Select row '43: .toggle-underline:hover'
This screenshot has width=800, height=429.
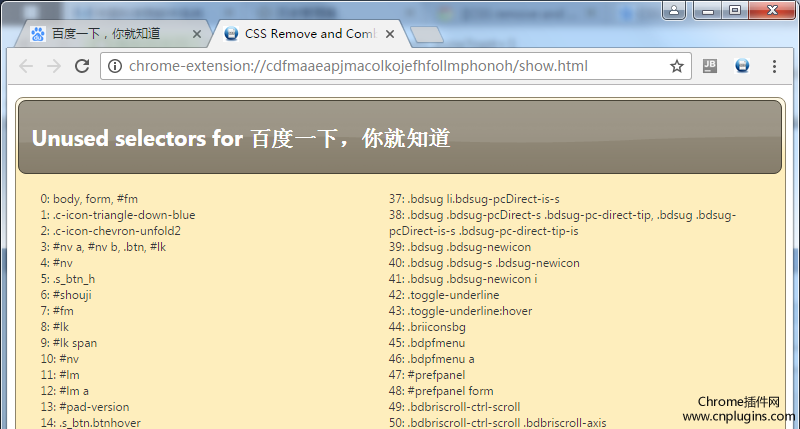tap(460, 311)
